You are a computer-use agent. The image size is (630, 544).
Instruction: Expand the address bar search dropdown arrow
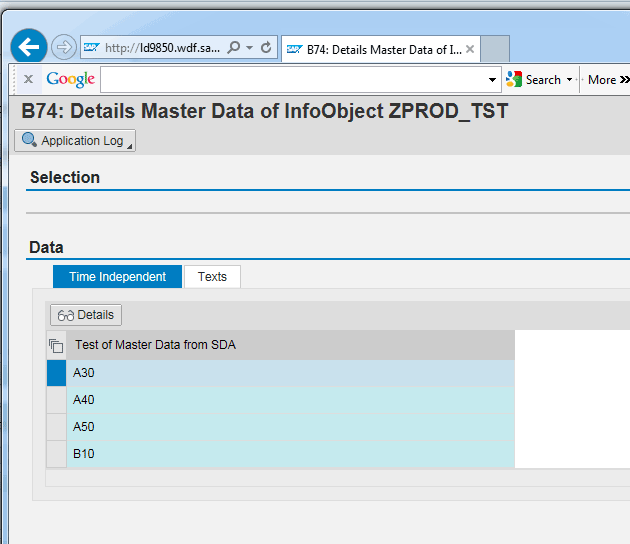click(249, 48)
